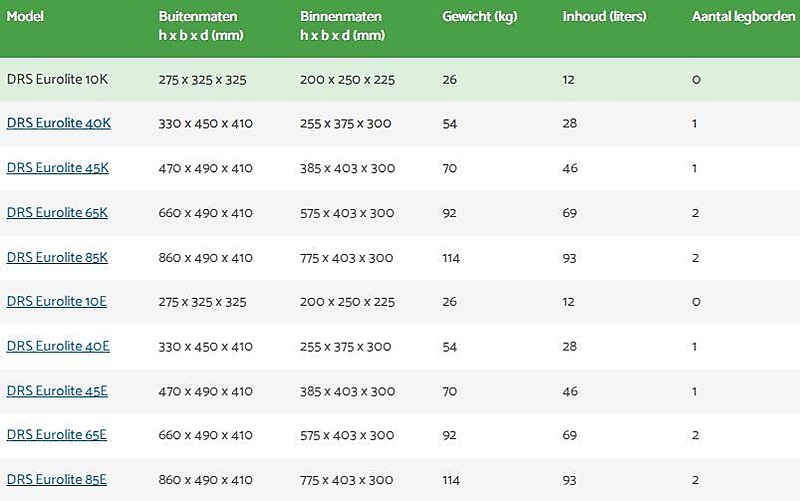This screenshot has width=800, height=501.
Task: Click the DRS Eurolite 10E link
Action: 57,301
